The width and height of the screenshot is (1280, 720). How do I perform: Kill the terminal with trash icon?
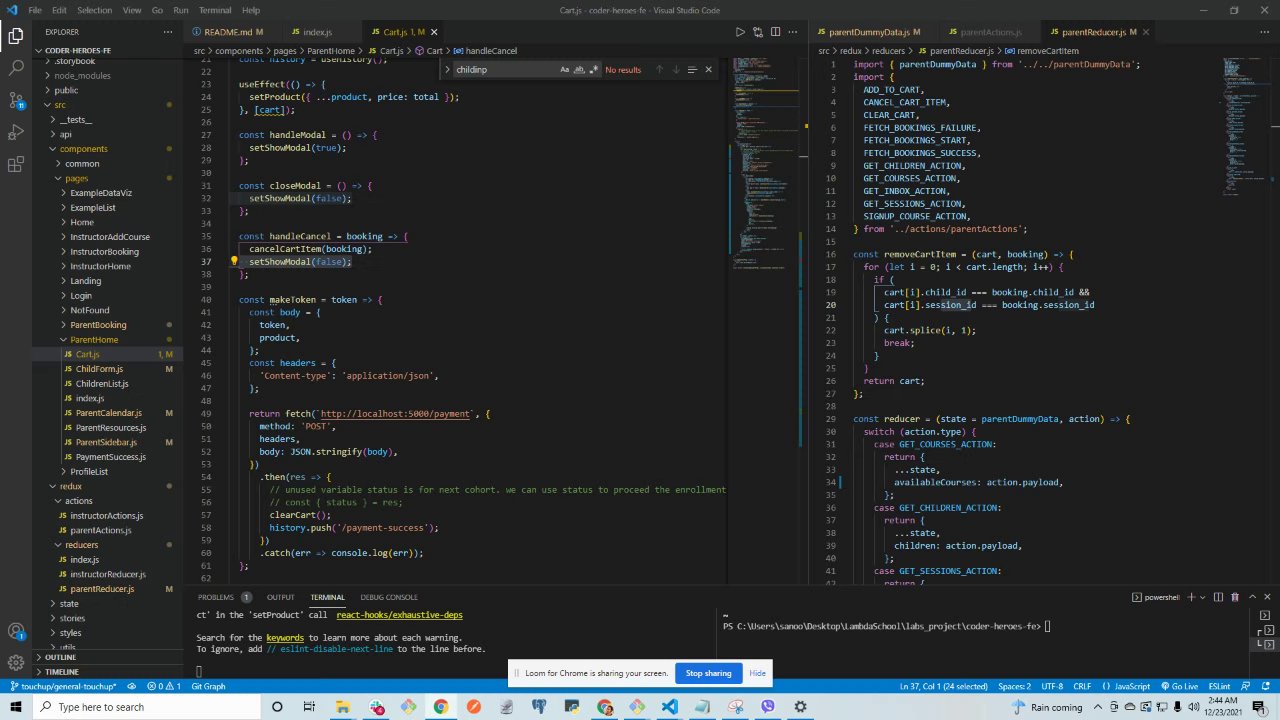[1234, 597]
